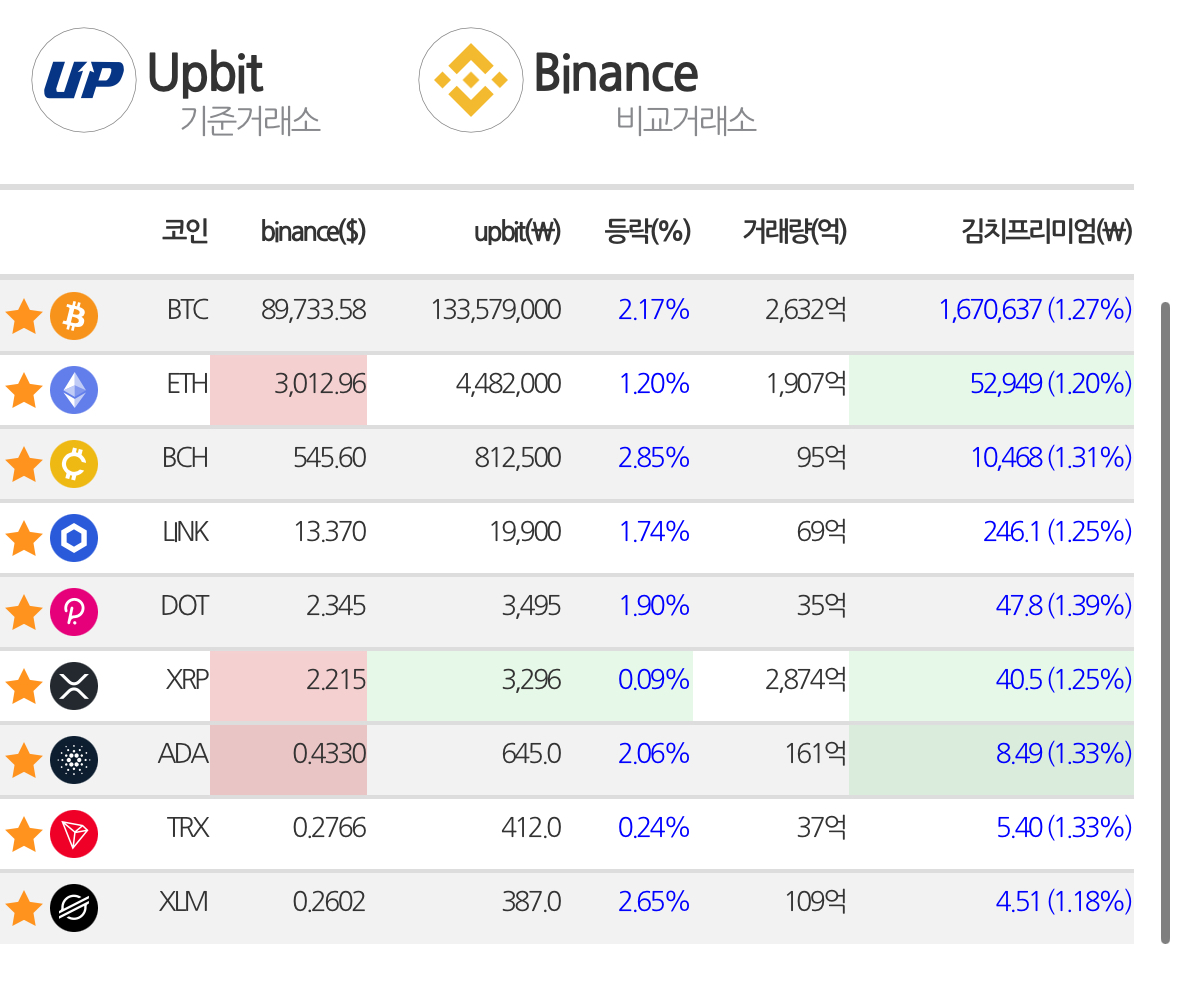Click XLM change value 2.65%
Image resolution: width=1179 pixels, height=1003 pixels.
click(653, 902)
